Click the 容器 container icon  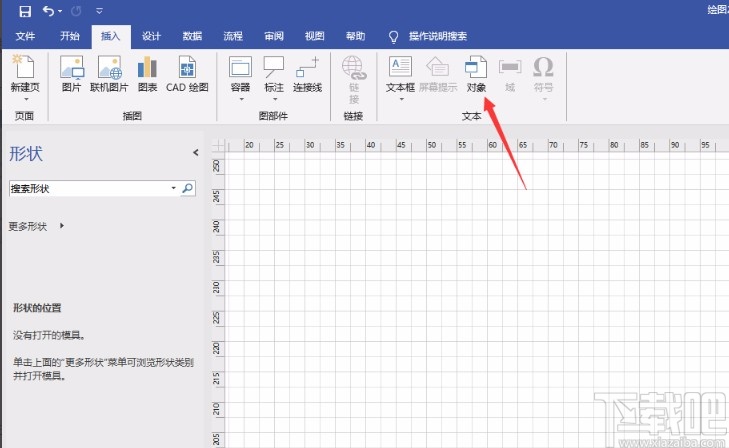pyautogui.click(x=240, y=67)
